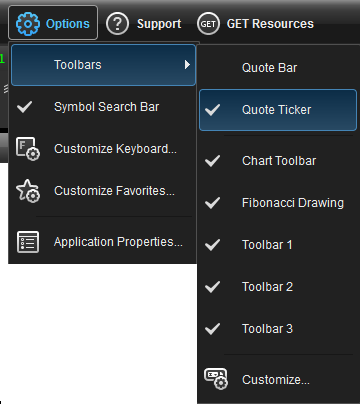Open the GET Resources menu

tap(255, 24)
